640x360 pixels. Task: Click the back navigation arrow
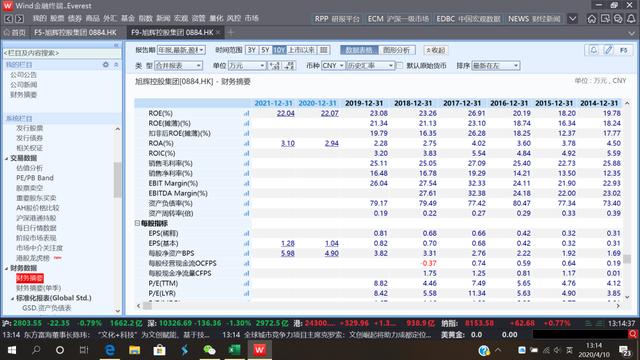pyautogui.click(x=8, y=19)
